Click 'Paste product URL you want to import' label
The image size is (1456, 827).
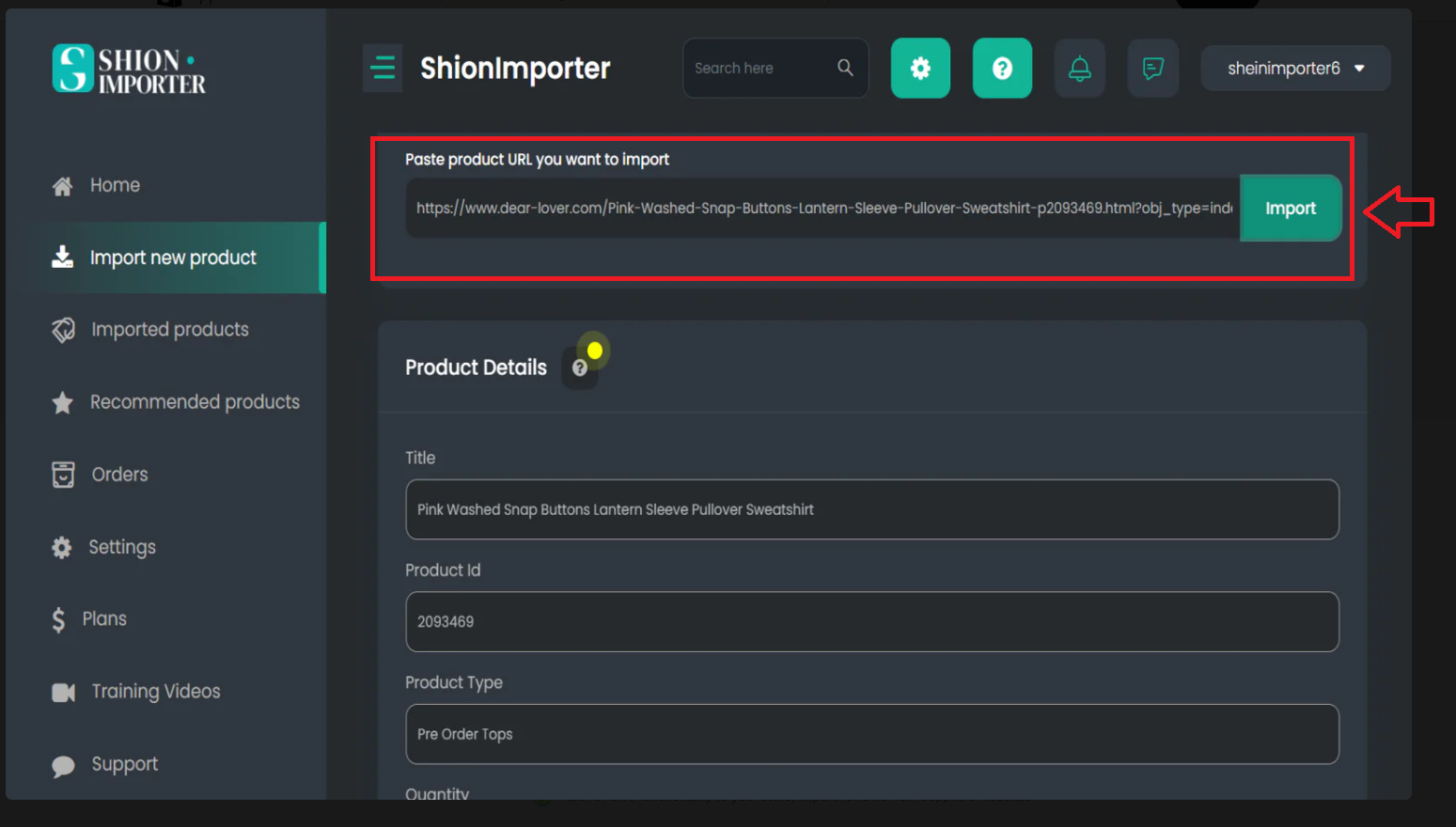(x=537, y=160)
